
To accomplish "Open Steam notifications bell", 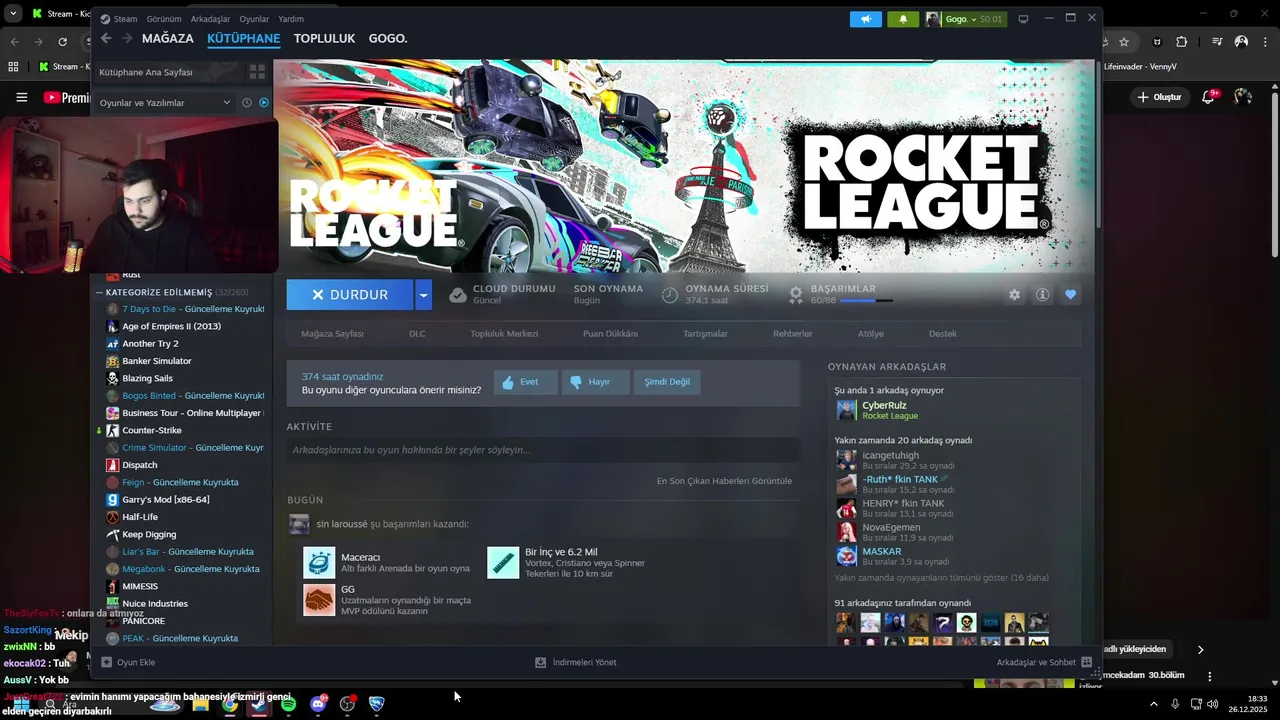I will (x=903, y=19).
